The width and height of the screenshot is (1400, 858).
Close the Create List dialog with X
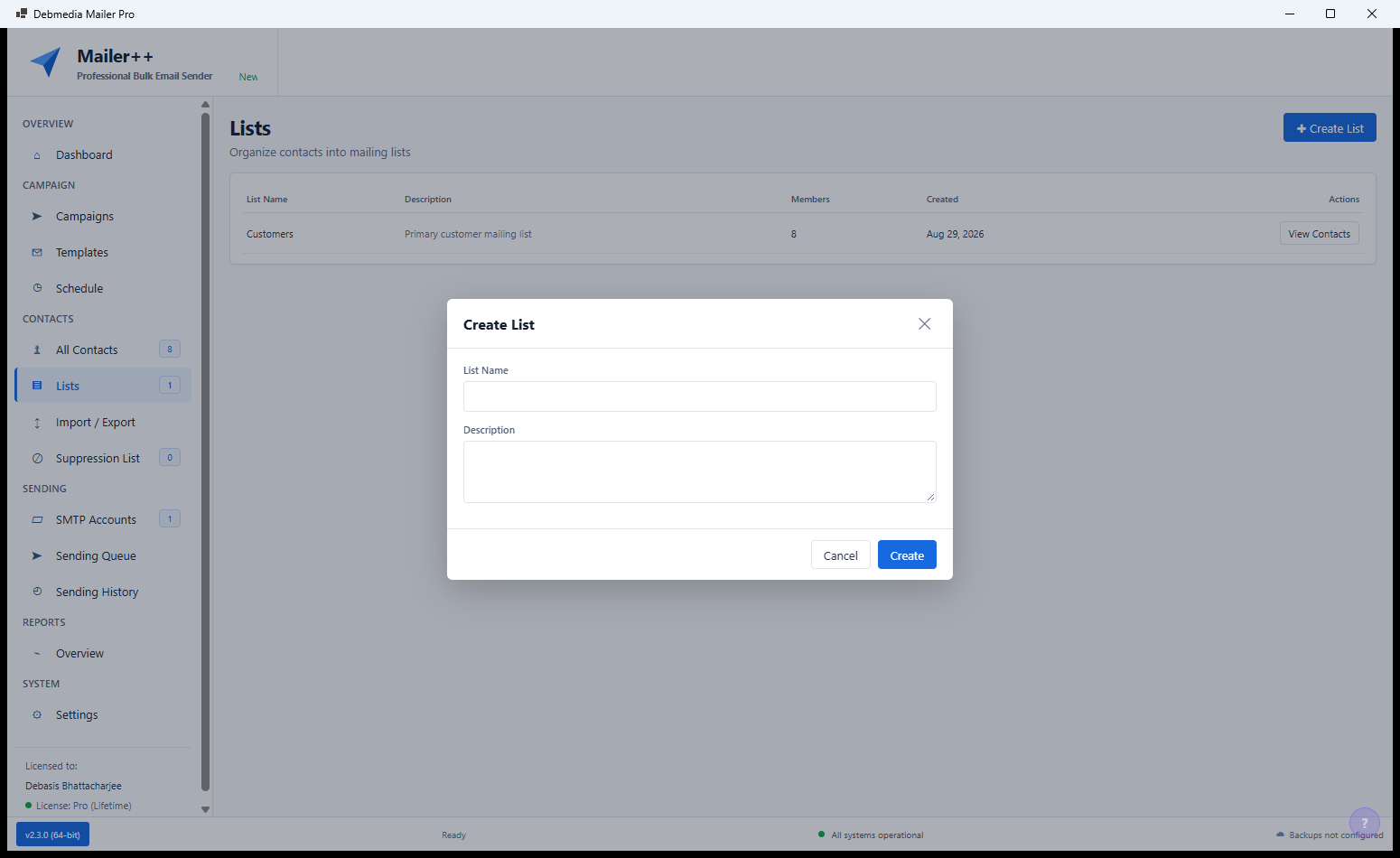[924, 324]
